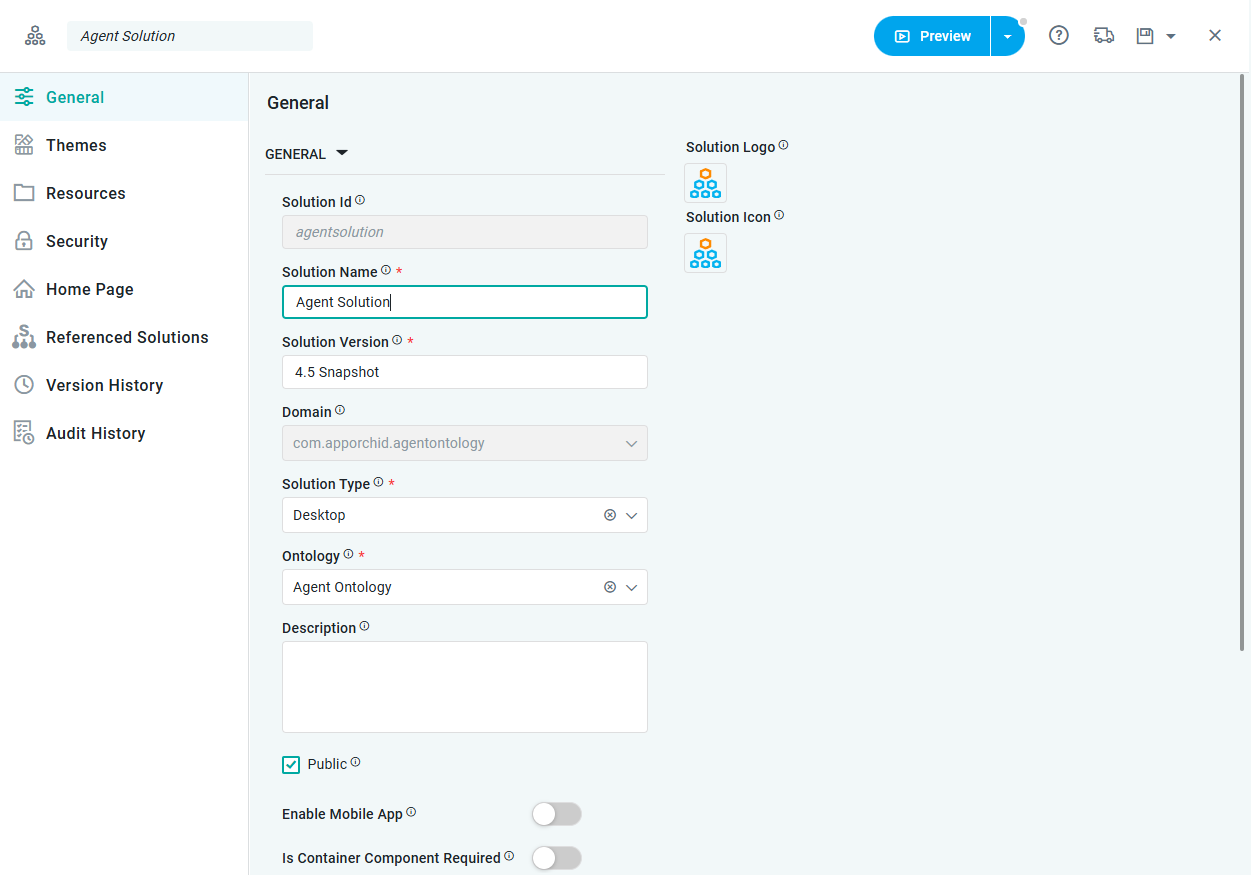The image size is (1251, 875).
Task: Toggle the Enable Mobile App switch
Action: tap(556, 814)
